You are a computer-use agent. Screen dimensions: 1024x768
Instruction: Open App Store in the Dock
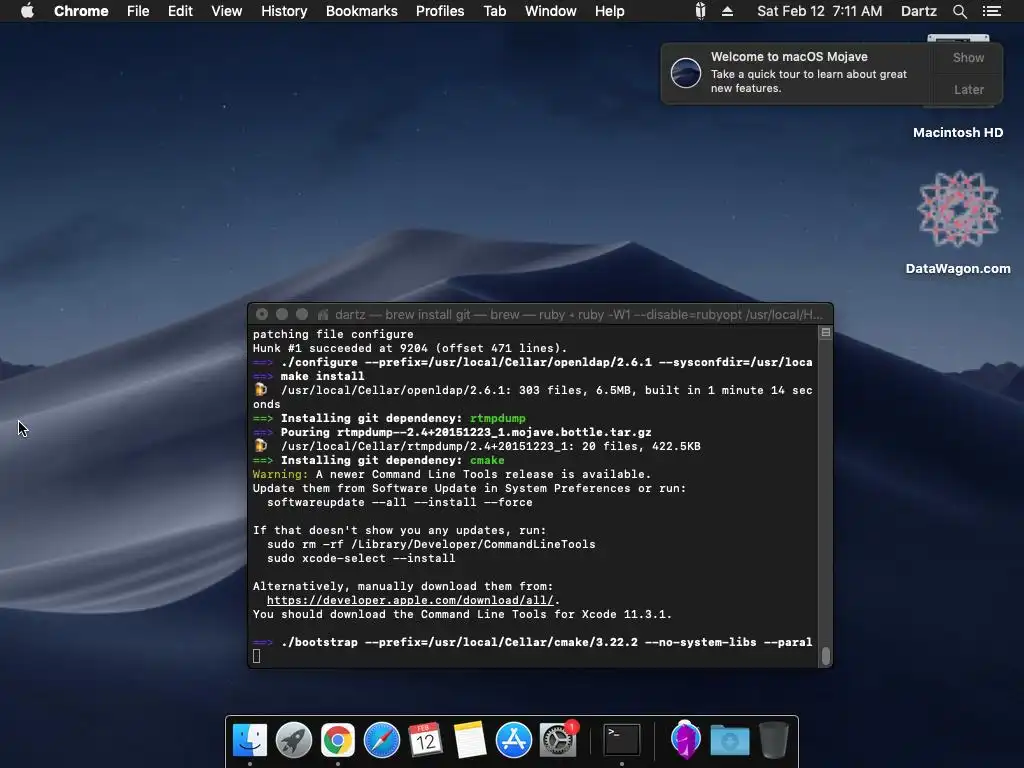point(513,741)
